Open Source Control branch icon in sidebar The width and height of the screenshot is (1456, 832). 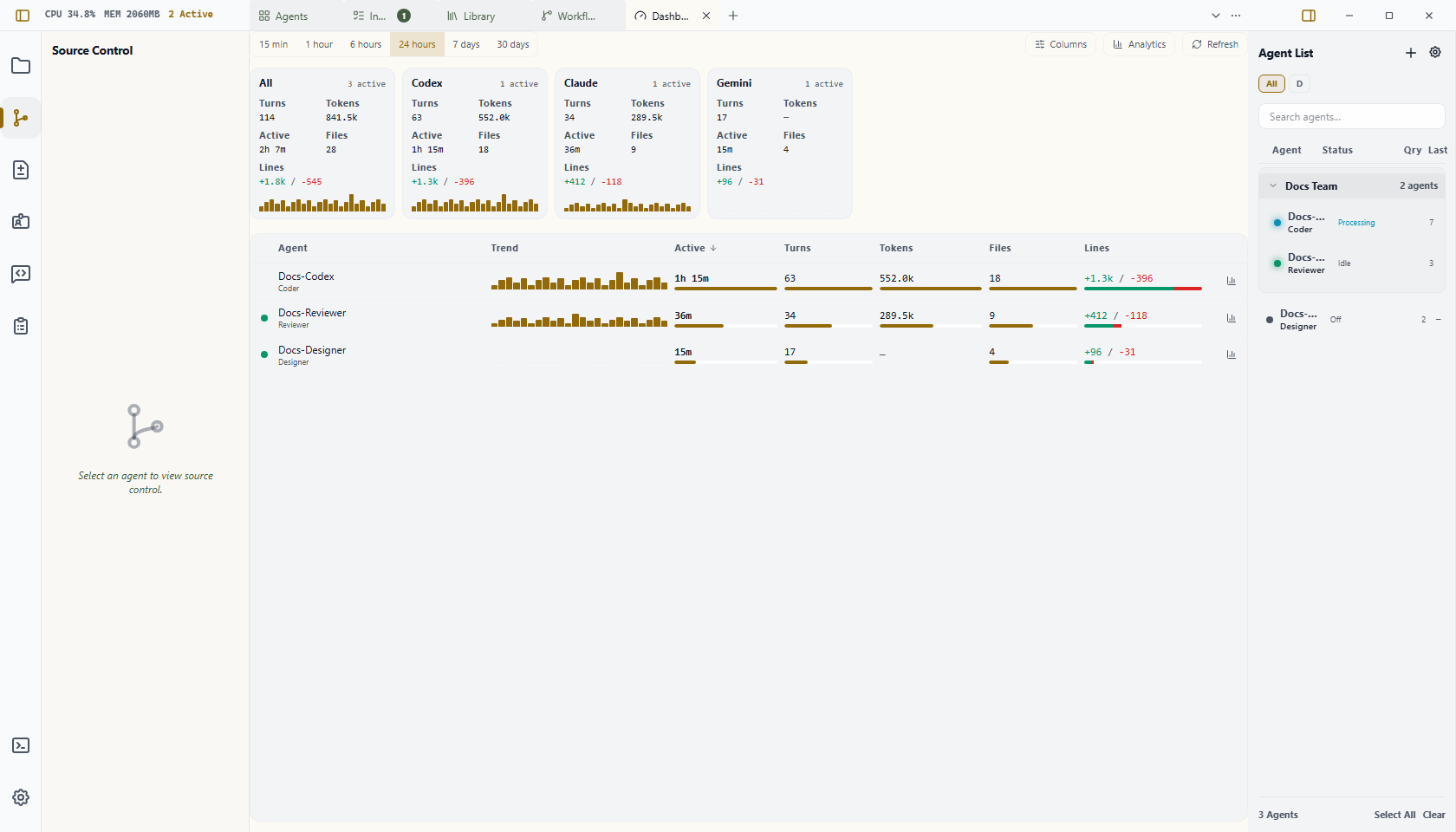tap(21, 118)
